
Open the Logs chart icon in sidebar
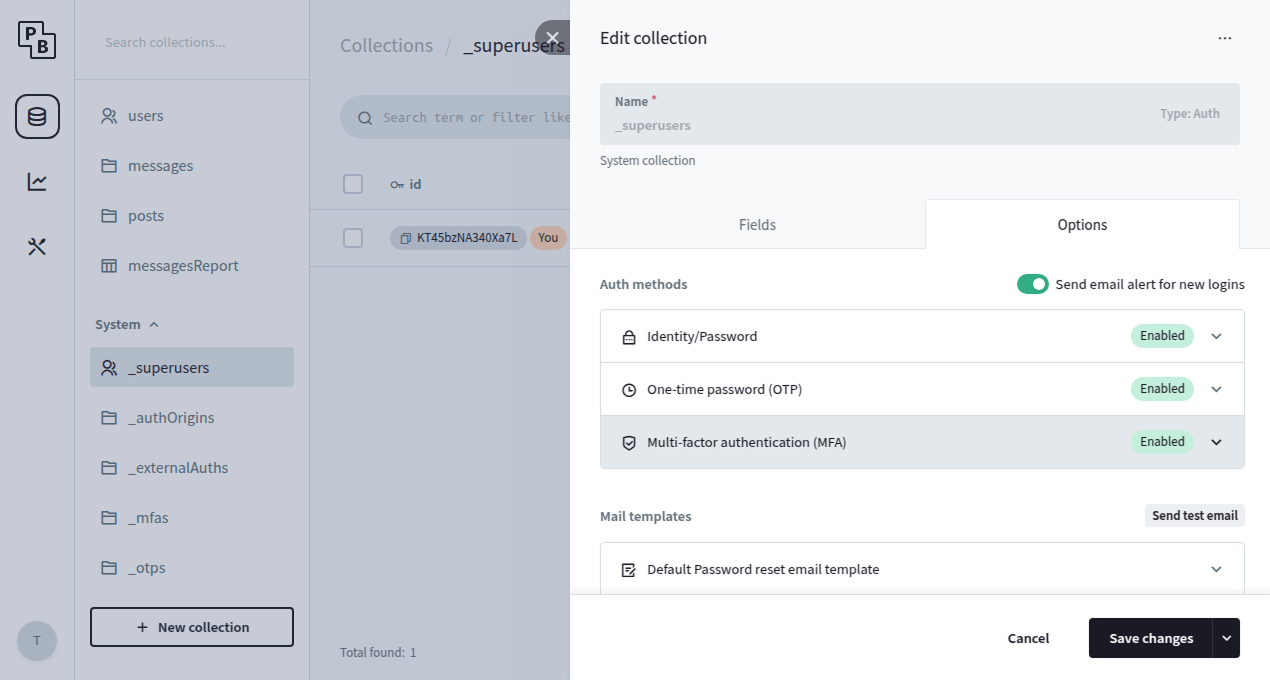tap(37, 181)
